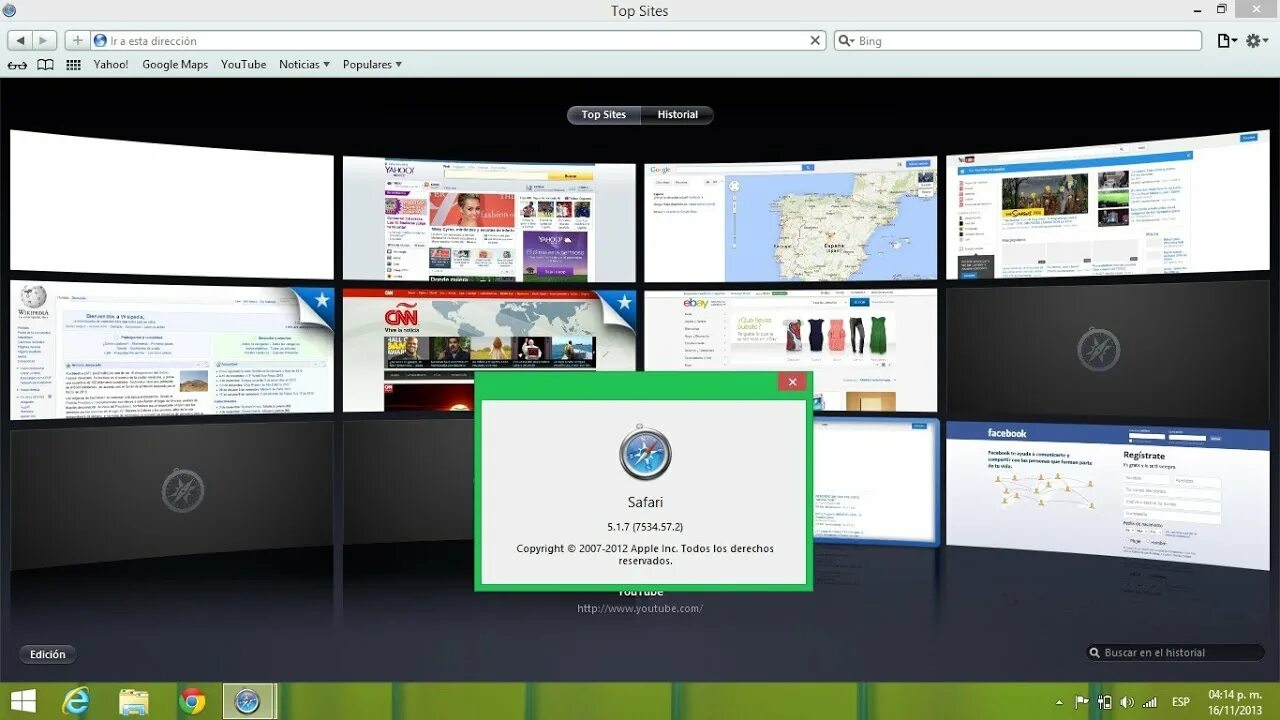Expand the Noticias bookmarks folder
1280x720 pixels.
coord(304,65)
